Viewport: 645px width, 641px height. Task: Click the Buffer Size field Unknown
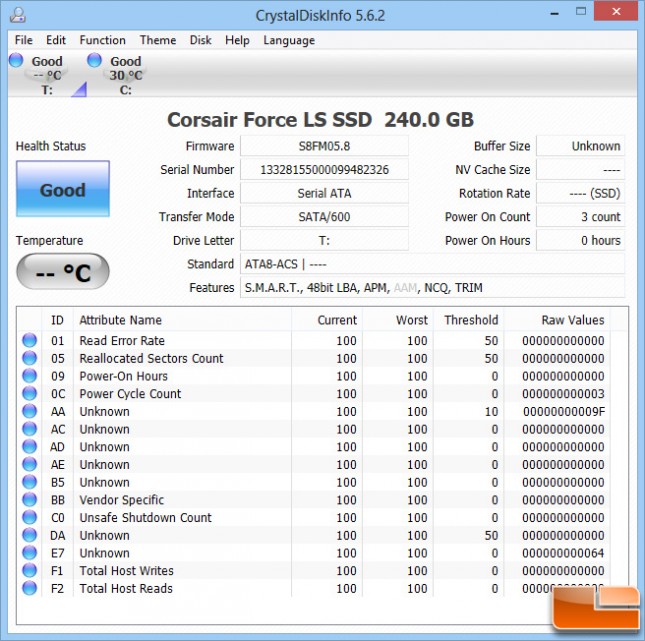pyautogui.click(x=580, y=146)
